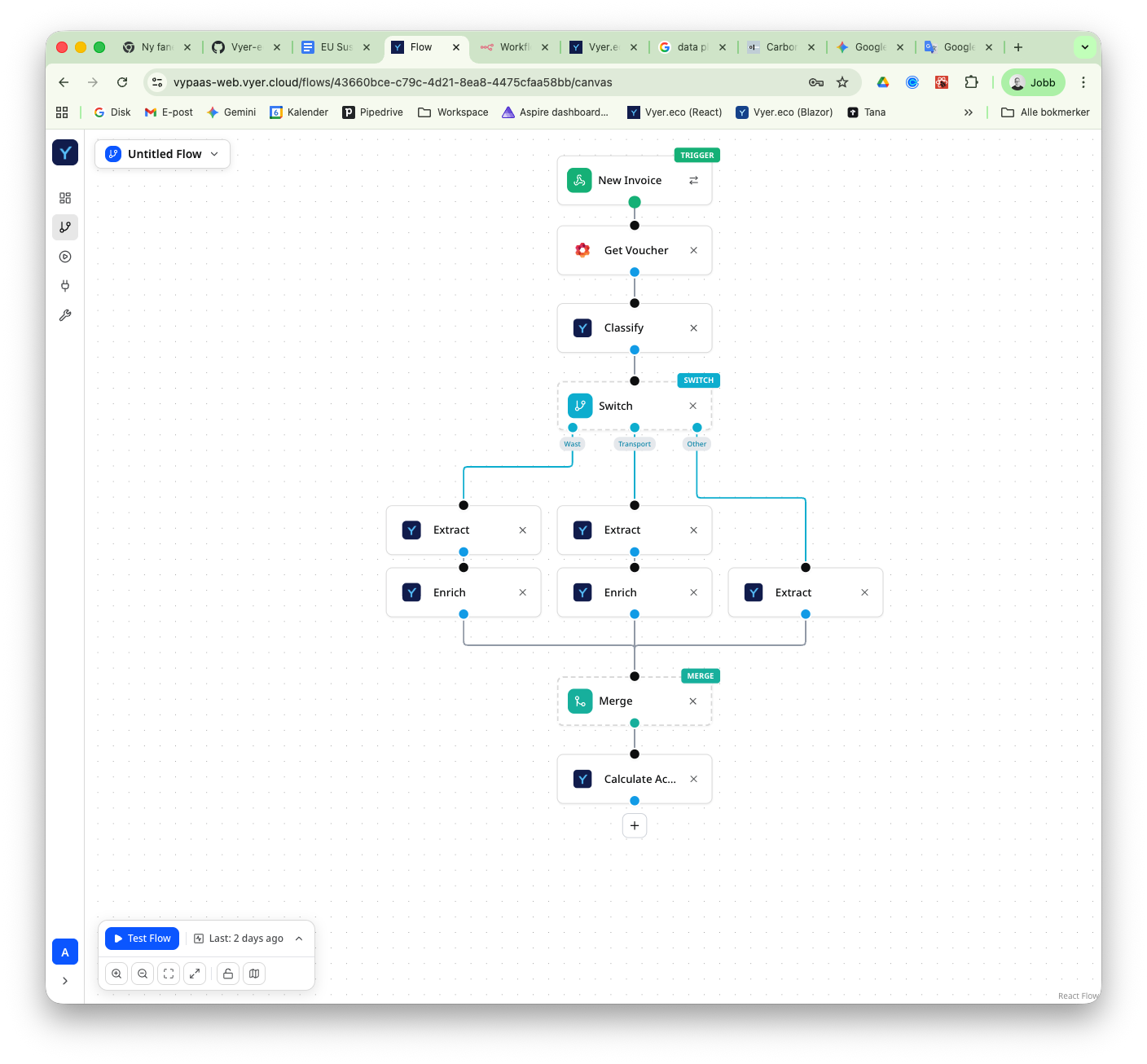Remove the Get Voucher node
The width and height of the screenshot is (1147, 1064).
(x=693, y=251)
